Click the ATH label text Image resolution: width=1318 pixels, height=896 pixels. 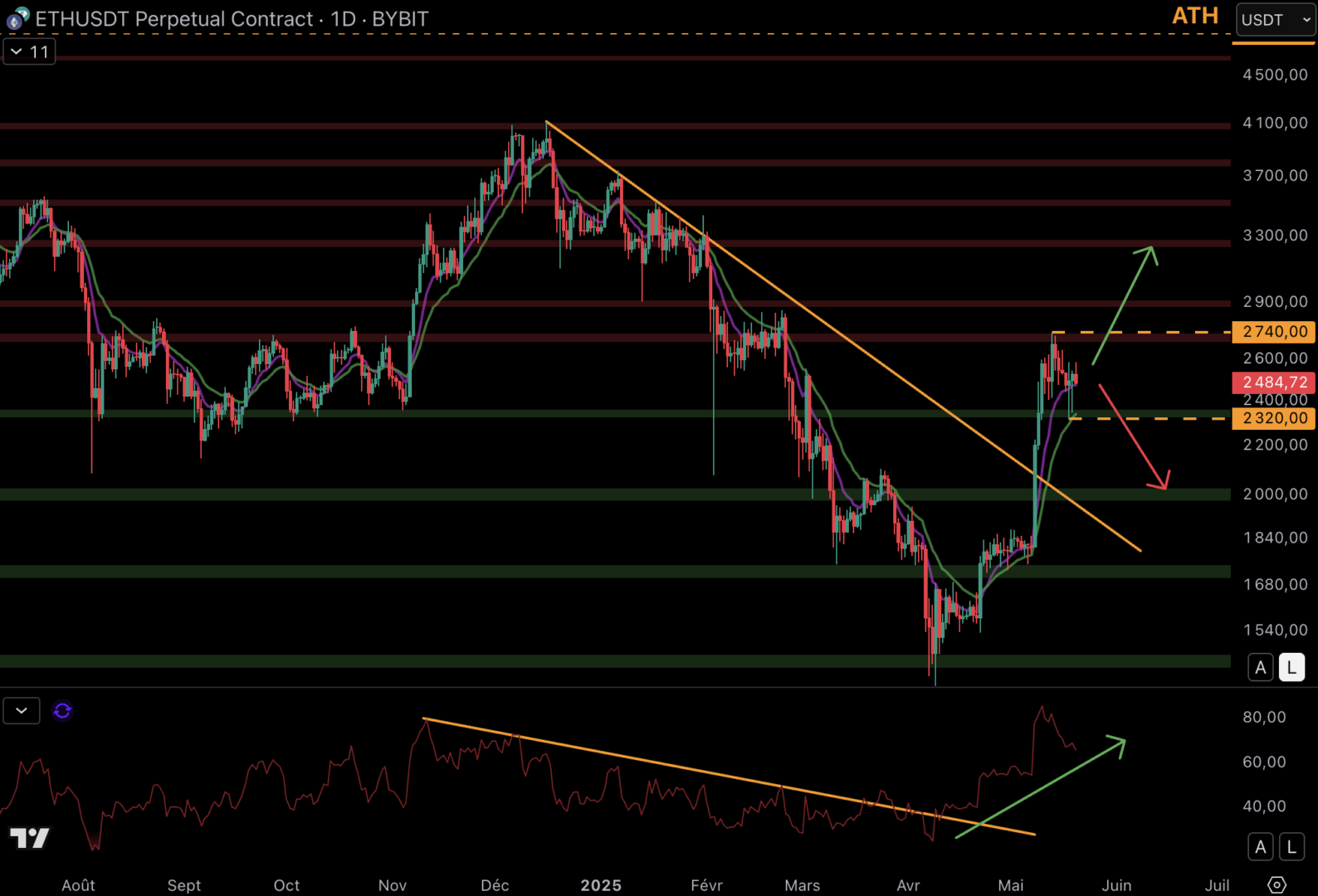(x=1195, y=16)
